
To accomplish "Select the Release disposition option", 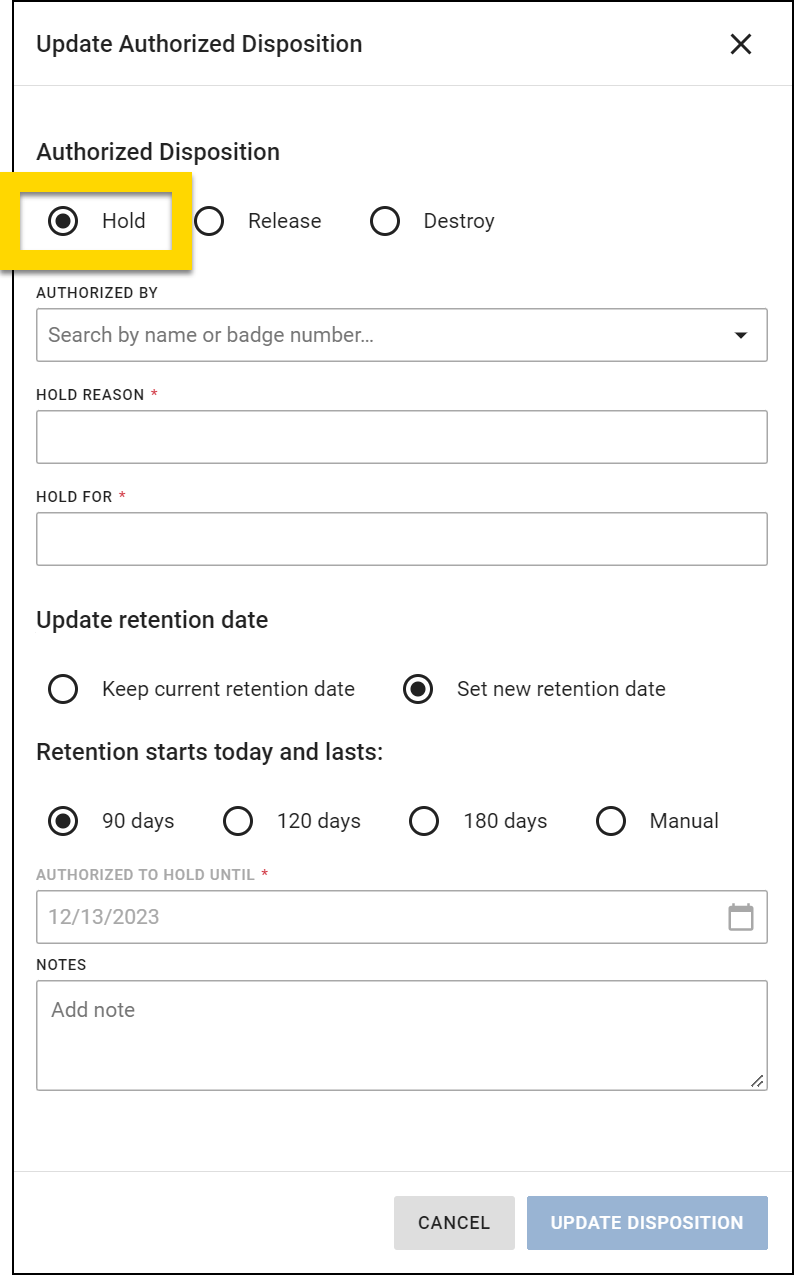I will pyautogui.click(x=209, y=221).
